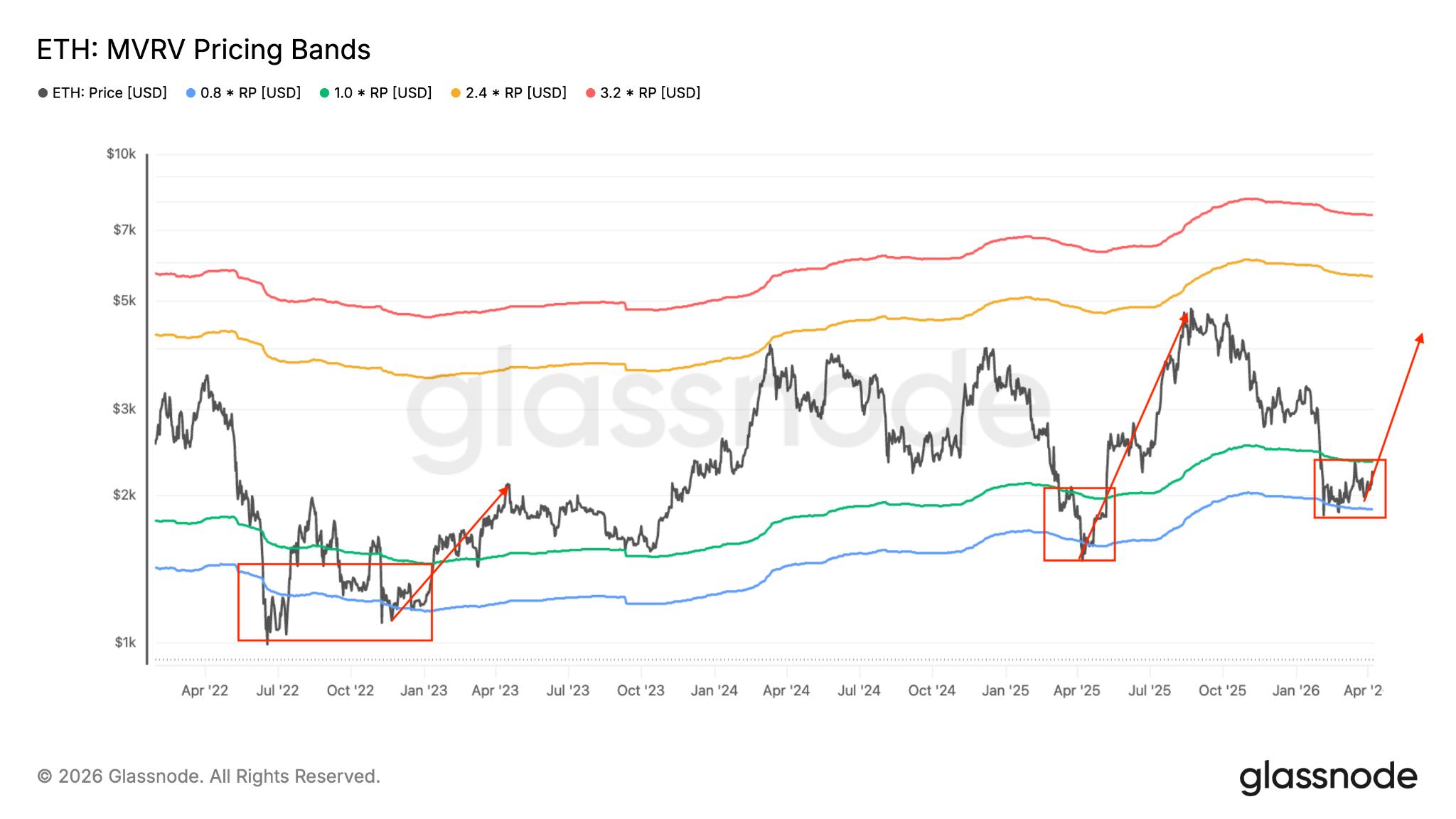The width and height of the screenshot is (1456, 819).
Task: Click the green 1.0 * RP legend dot
Action: point(325,93)
